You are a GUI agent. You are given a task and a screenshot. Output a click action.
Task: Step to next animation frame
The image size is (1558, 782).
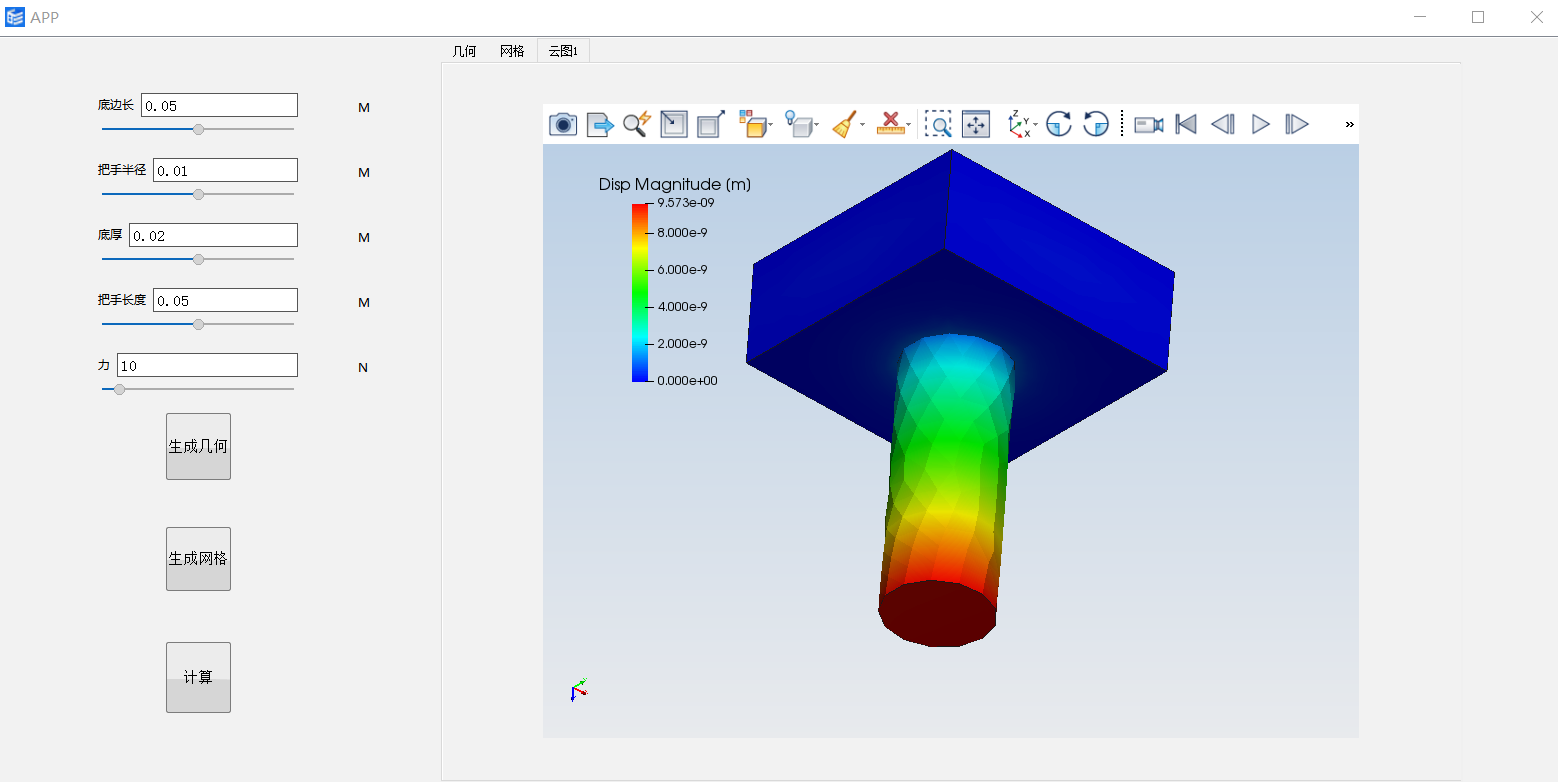[x=1297, y=124]
